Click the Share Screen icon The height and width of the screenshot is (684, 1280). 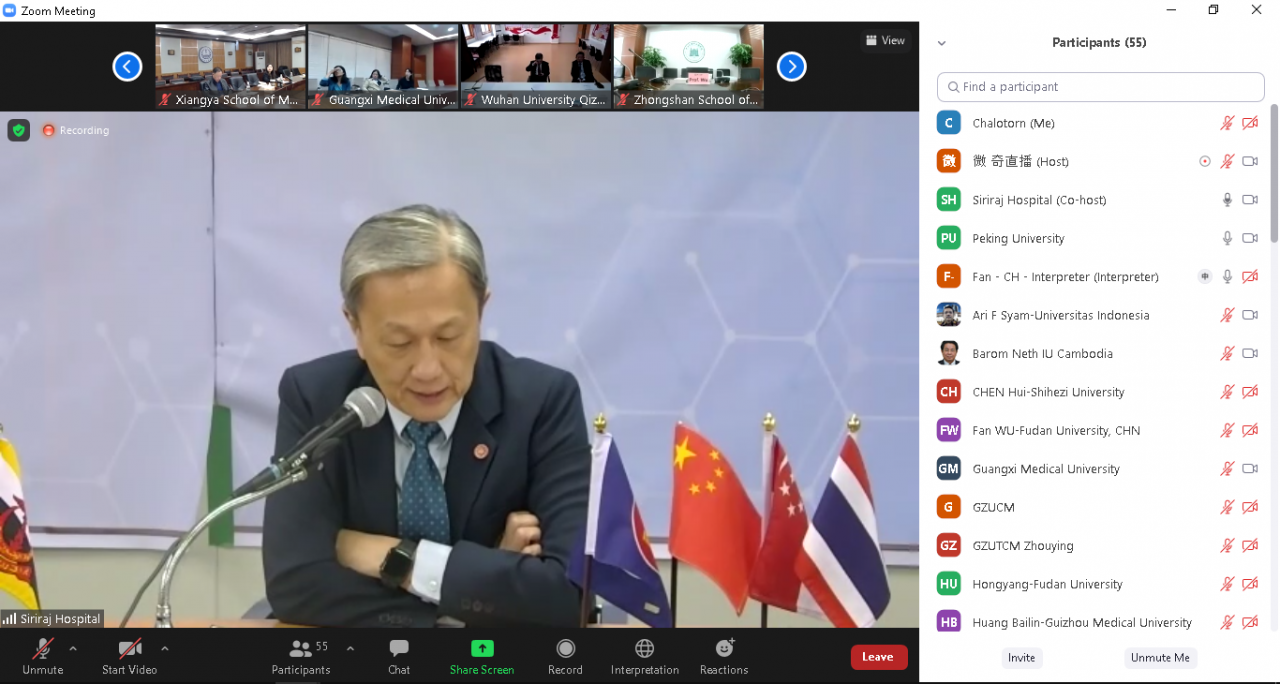(482, 649)
